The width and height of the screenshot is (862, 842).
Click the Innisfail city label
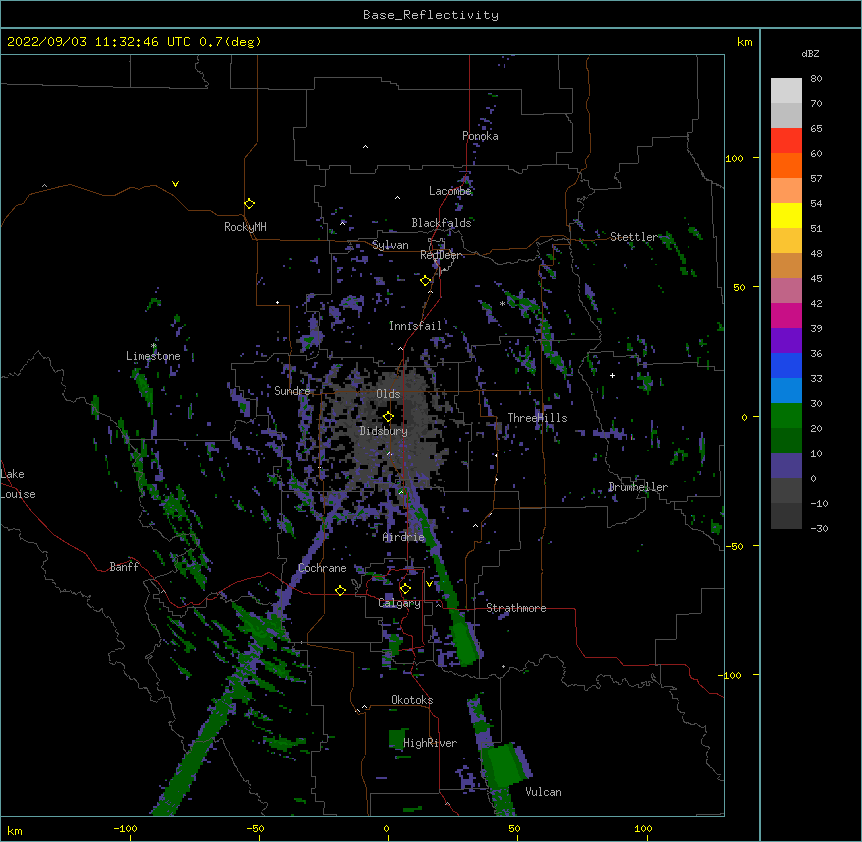[415, 326]
